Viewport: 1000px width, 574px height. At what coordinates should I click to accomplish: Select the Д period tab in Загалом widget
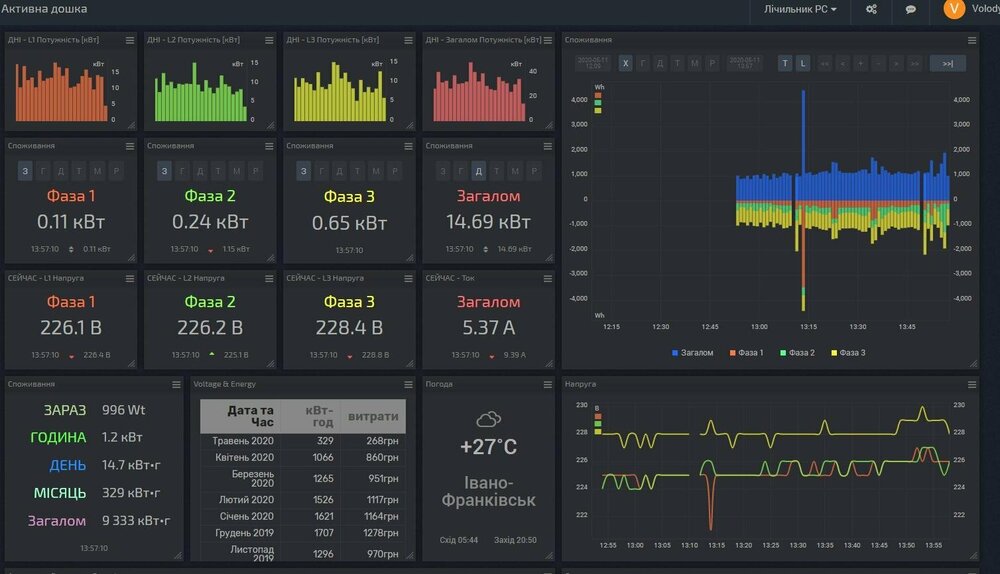coord(478,172)
